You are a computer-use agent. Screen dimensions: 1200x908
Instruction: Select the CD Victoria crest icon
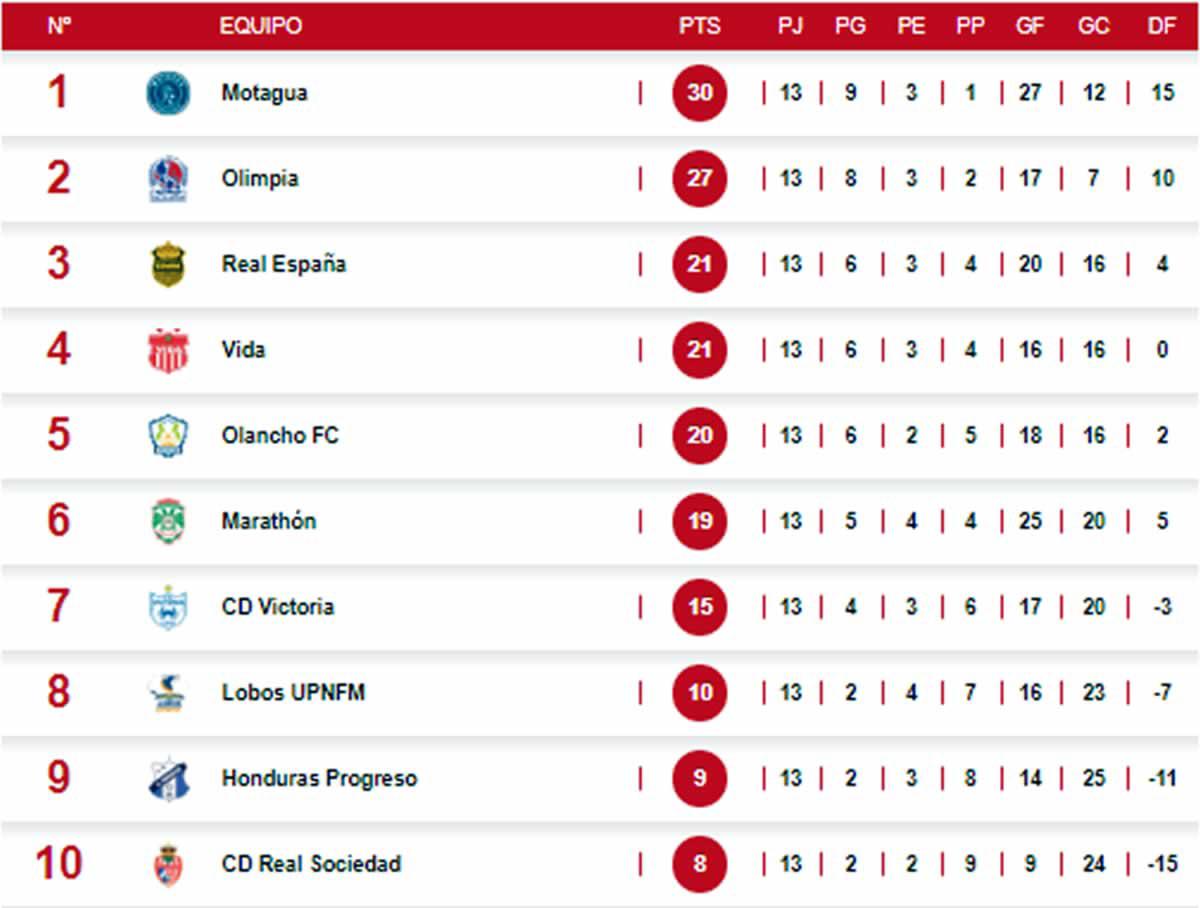coord(168,607)
